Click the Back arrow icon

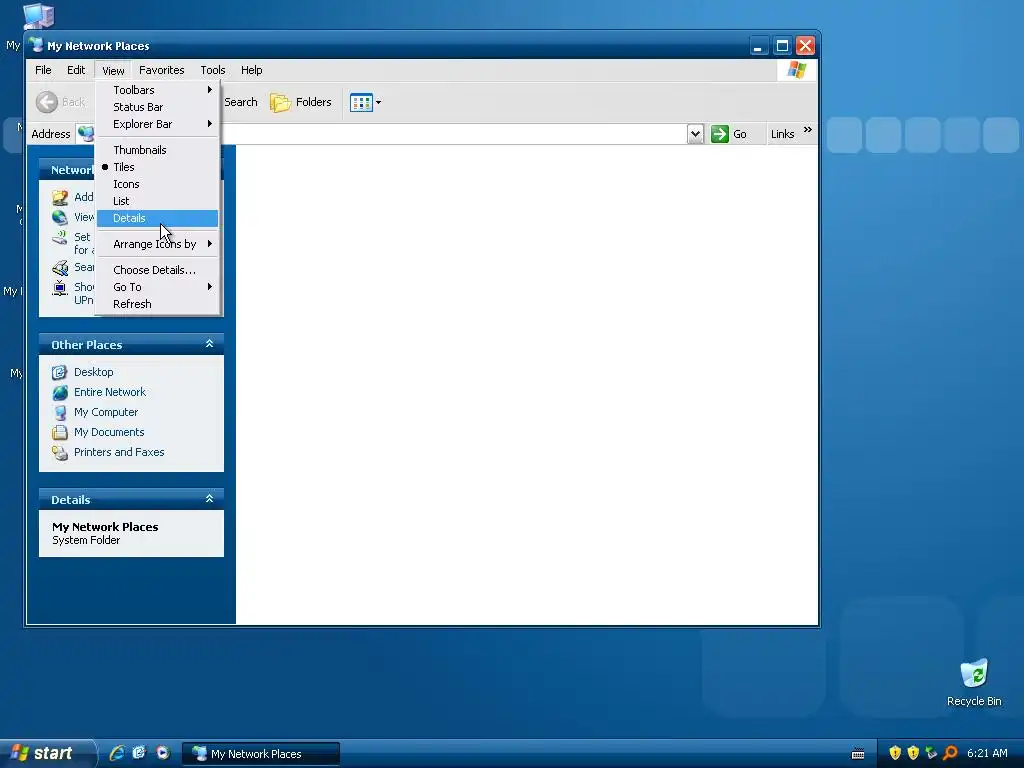pos(46,102)
